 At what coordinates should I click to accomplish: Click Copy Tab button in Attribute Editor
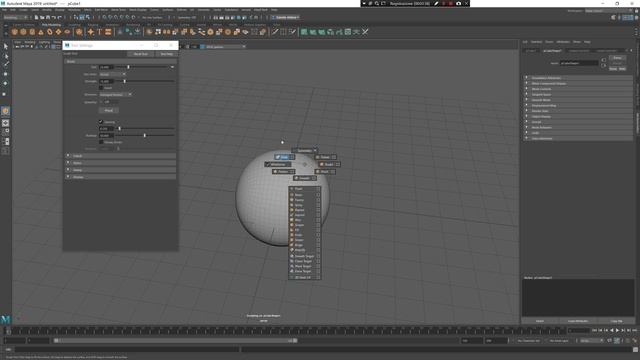pos(616,321)
